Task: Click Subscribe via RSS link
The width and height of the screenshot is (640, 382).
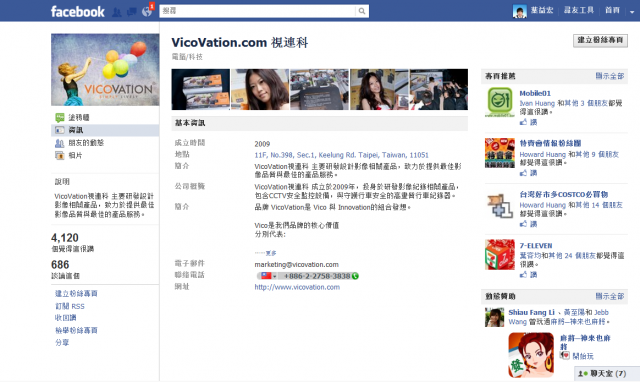Action: [70, 306]
